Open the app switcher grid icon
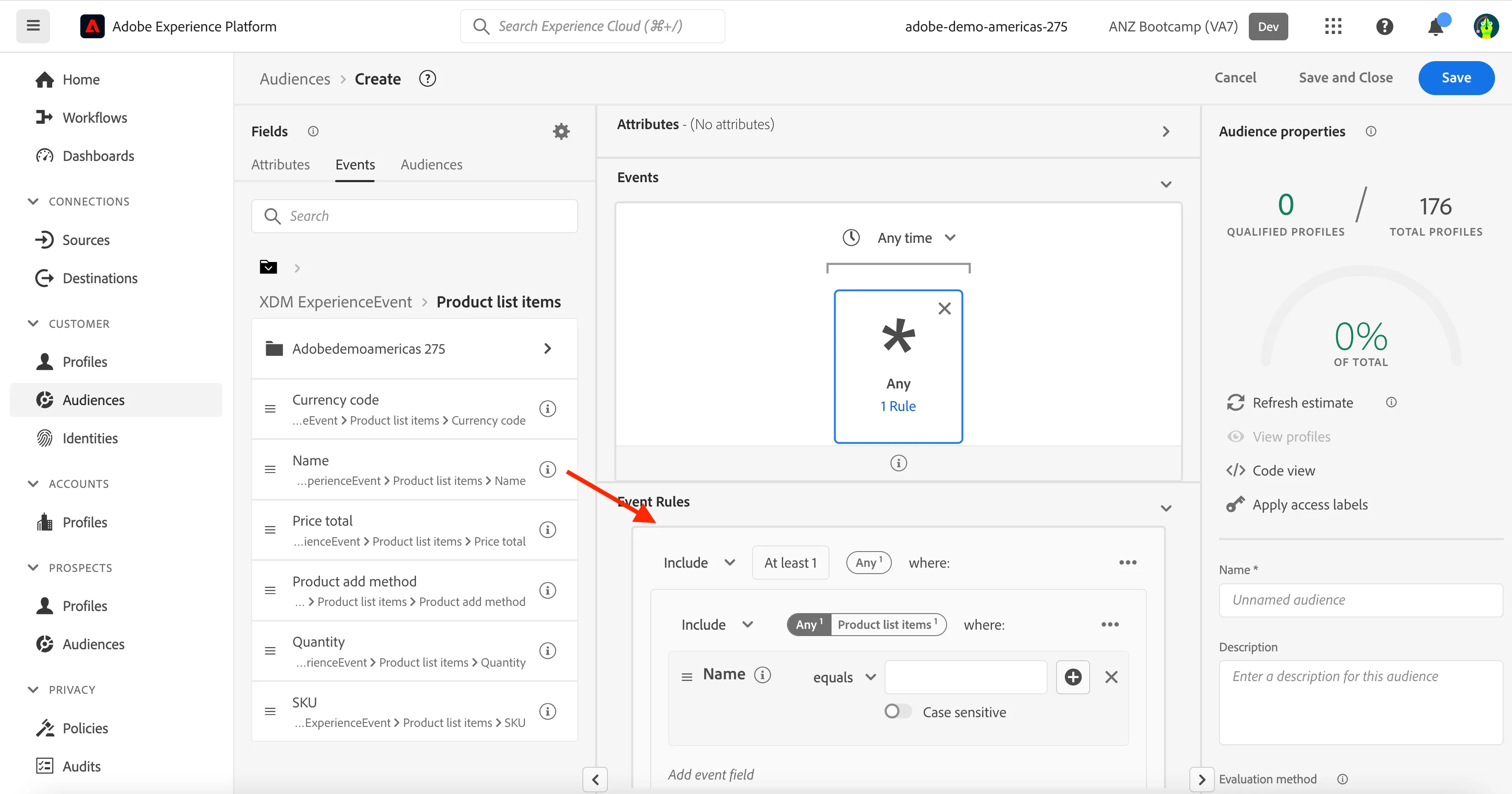 1333,26
